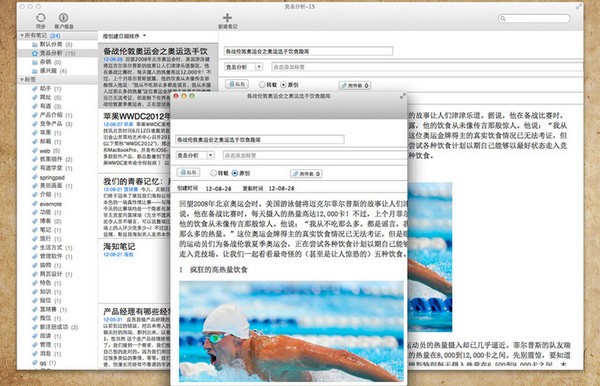Click the 附件数 attachment button in popup window
This screenshot has width=600, height=386.
point(306,174)
